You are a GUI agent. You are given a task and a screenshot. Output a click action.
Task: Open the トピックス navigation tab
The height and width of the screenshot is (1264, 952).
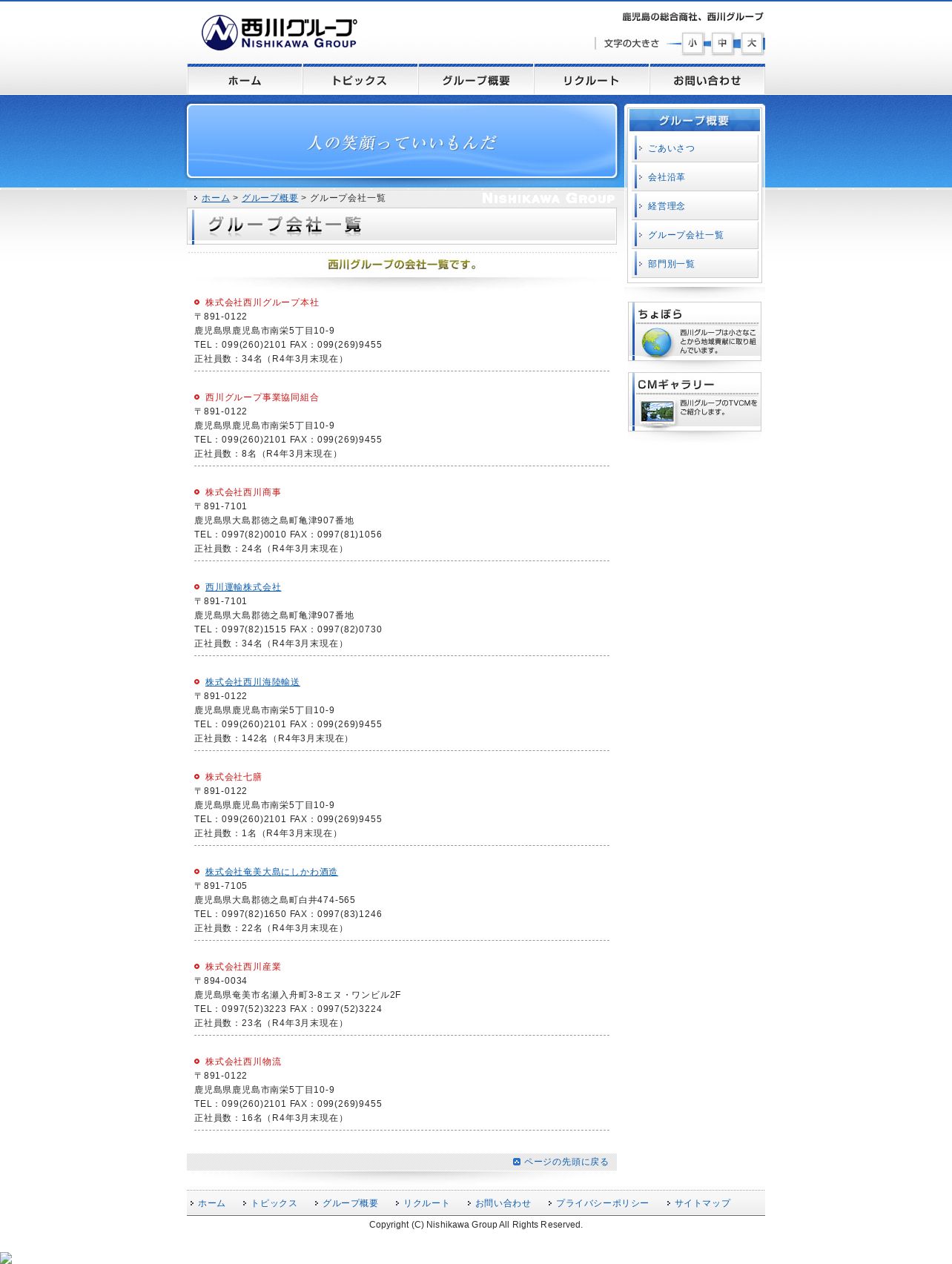click(360, 80)
